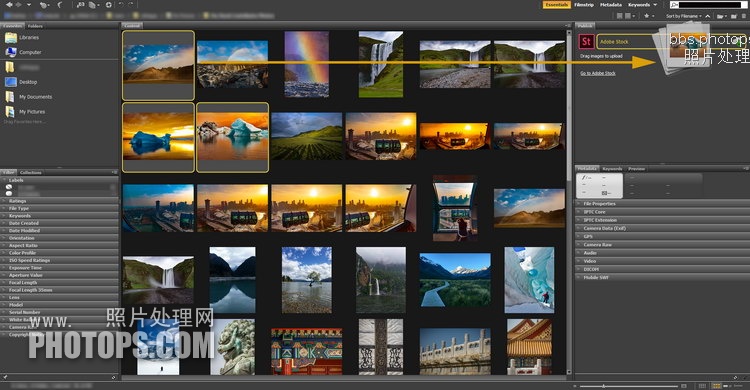This screenshot has width=750, height=390.
Task: Expand the GPS metadata section
Action: pyautogui.click(x=662, y=236)
